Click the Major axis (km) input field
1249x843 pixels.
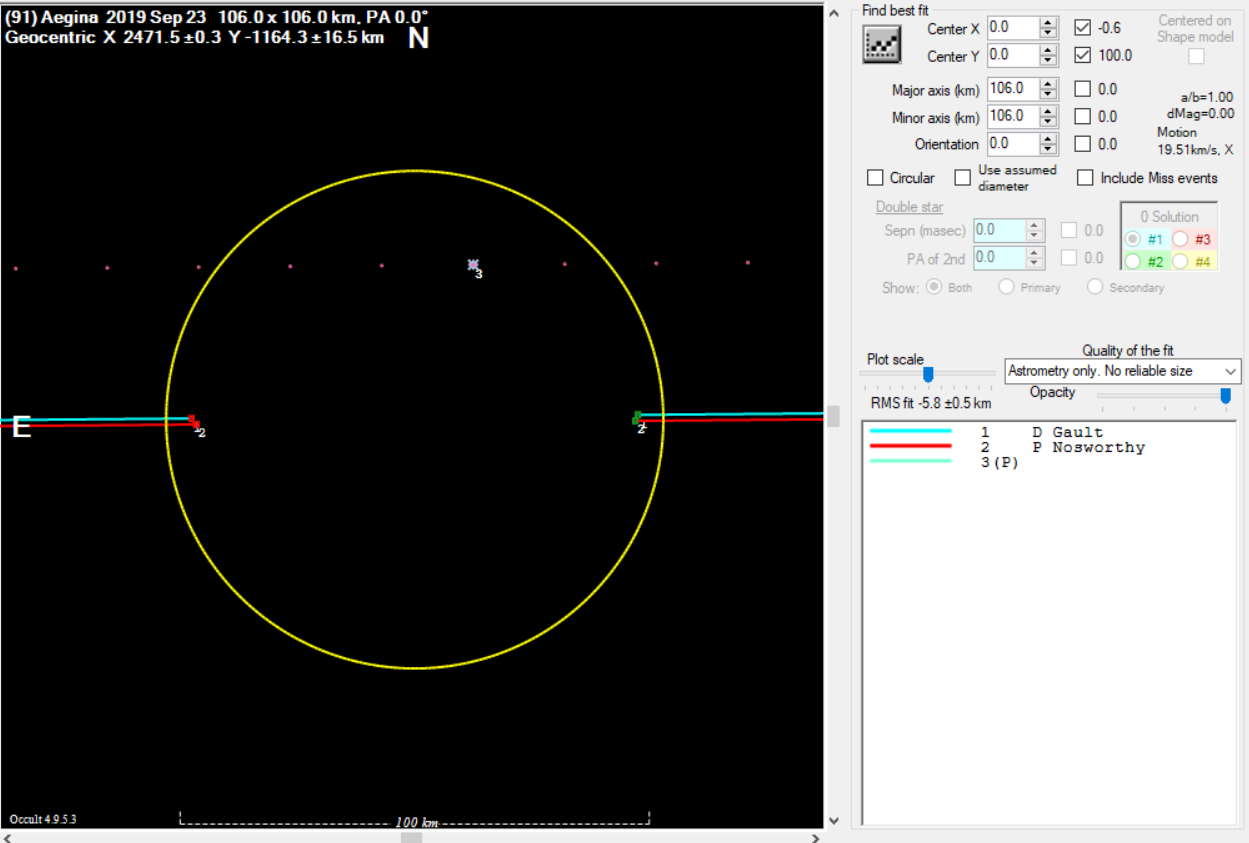click(1013, 89)
